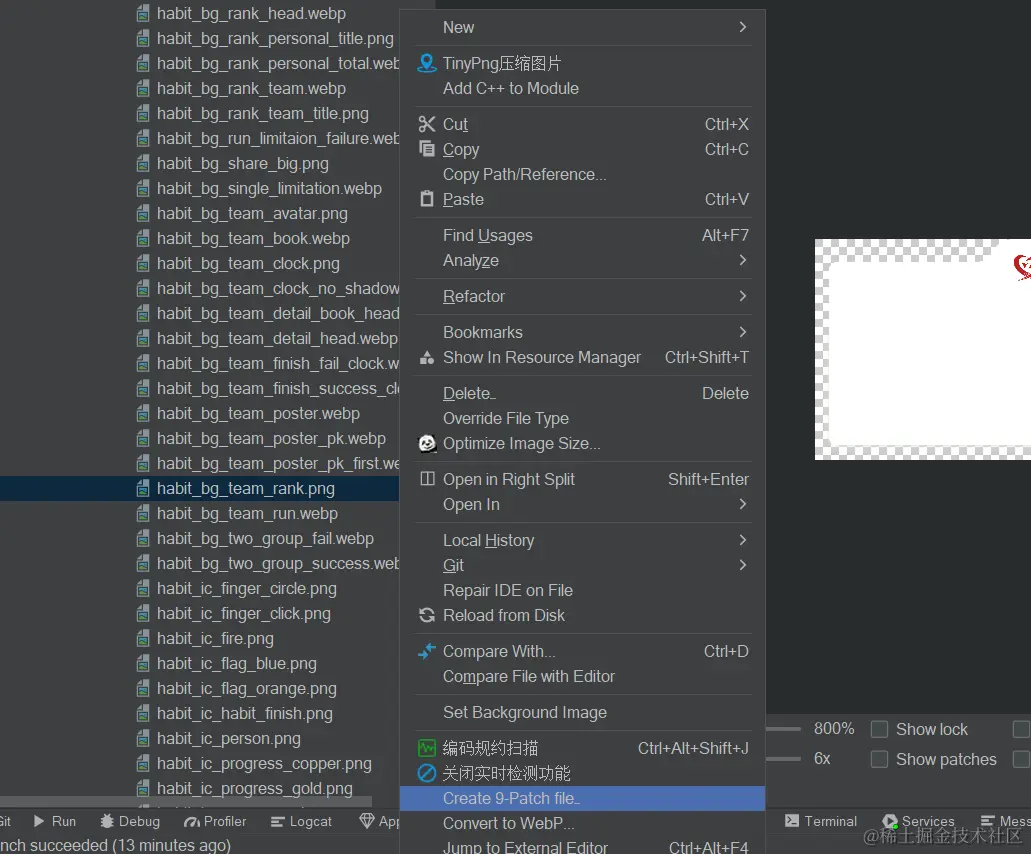Viewport: 1031px width, 854px height.
Task: Click file icon of habit_bg_rank_head.webp
Action: pos(143,14)
